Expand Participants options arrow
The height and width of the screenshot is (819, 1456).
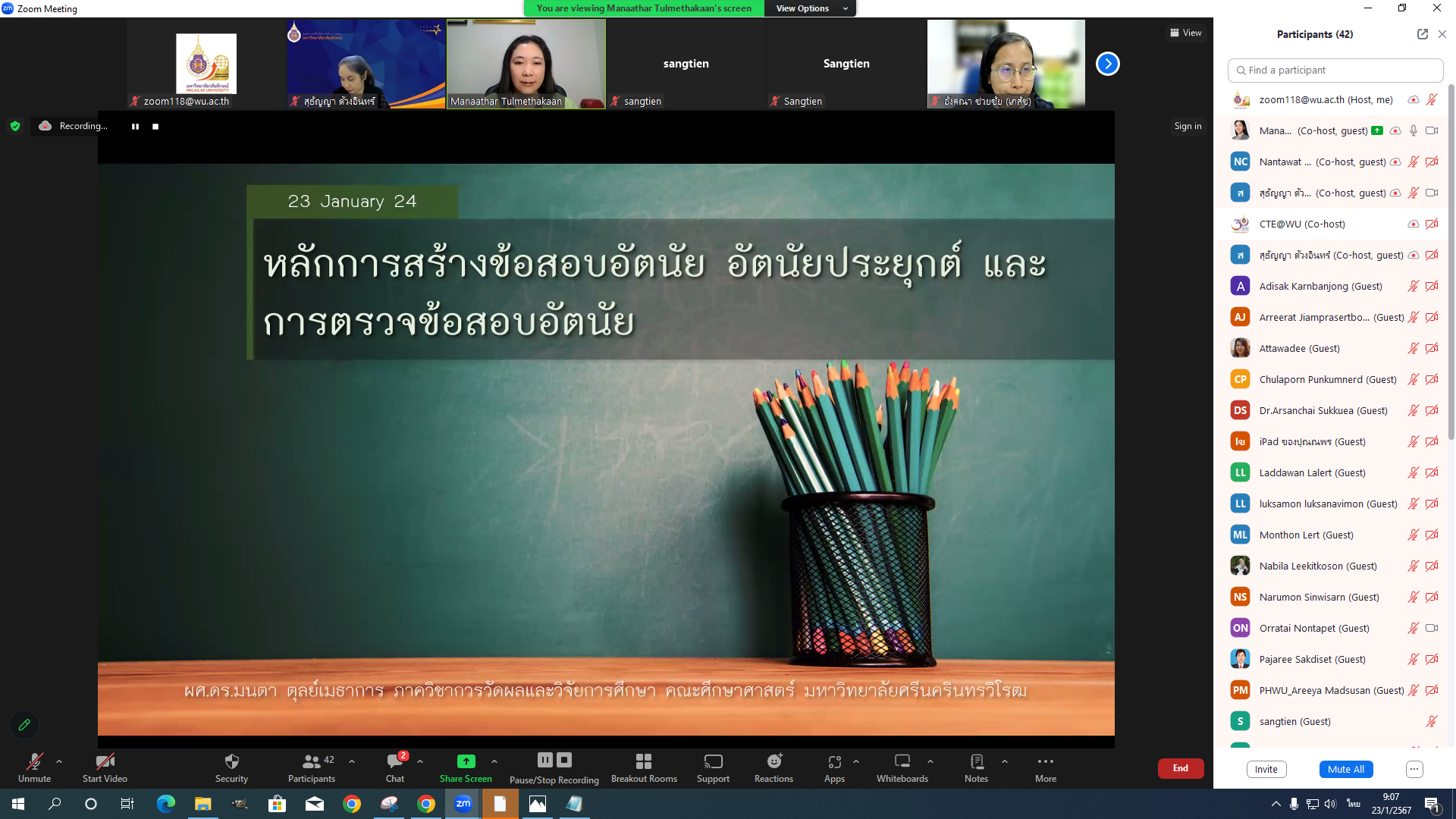click(352, 761)
